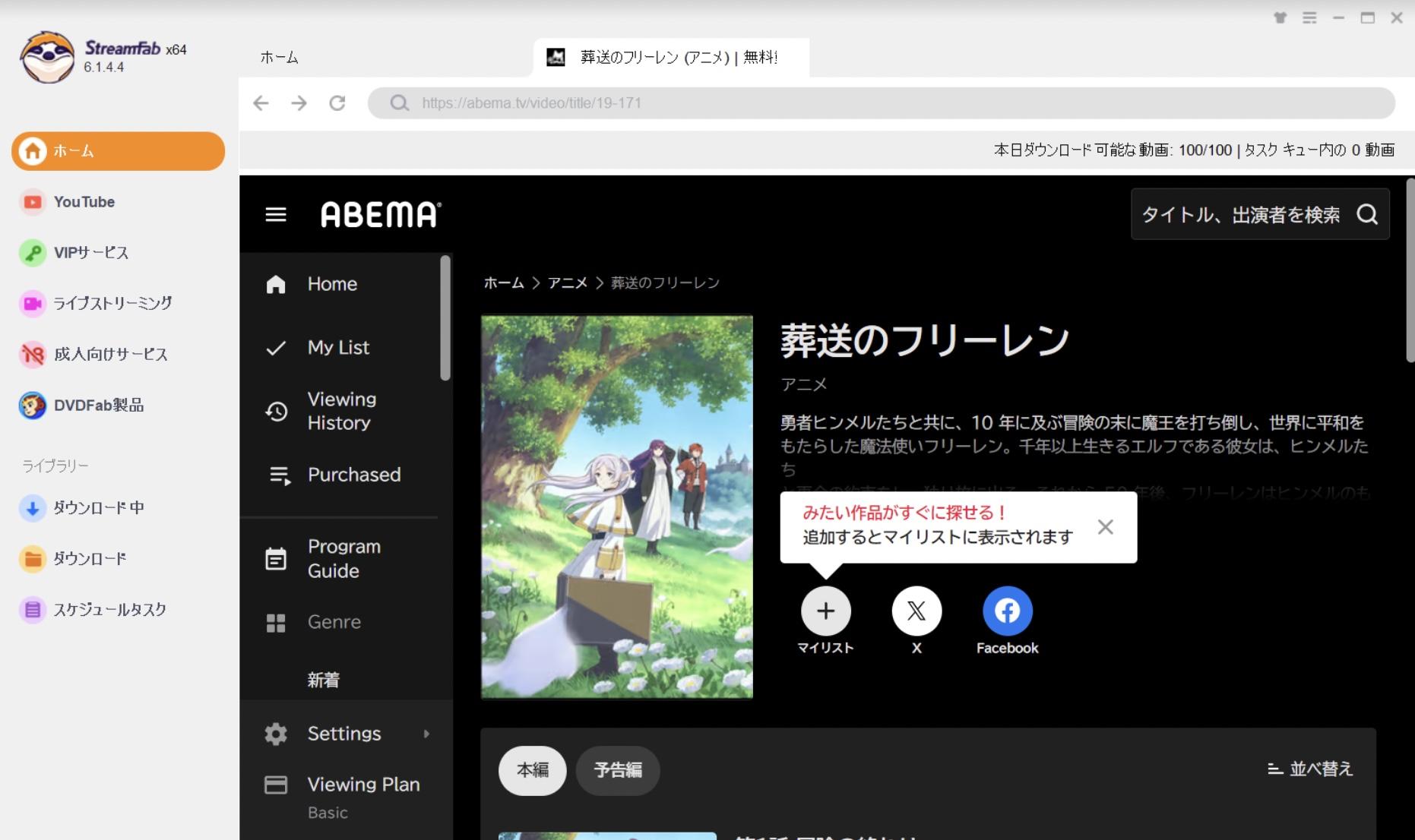Open the T-shirt skin icon
Screen dimensions: 1415x840
pos(1280,18)
